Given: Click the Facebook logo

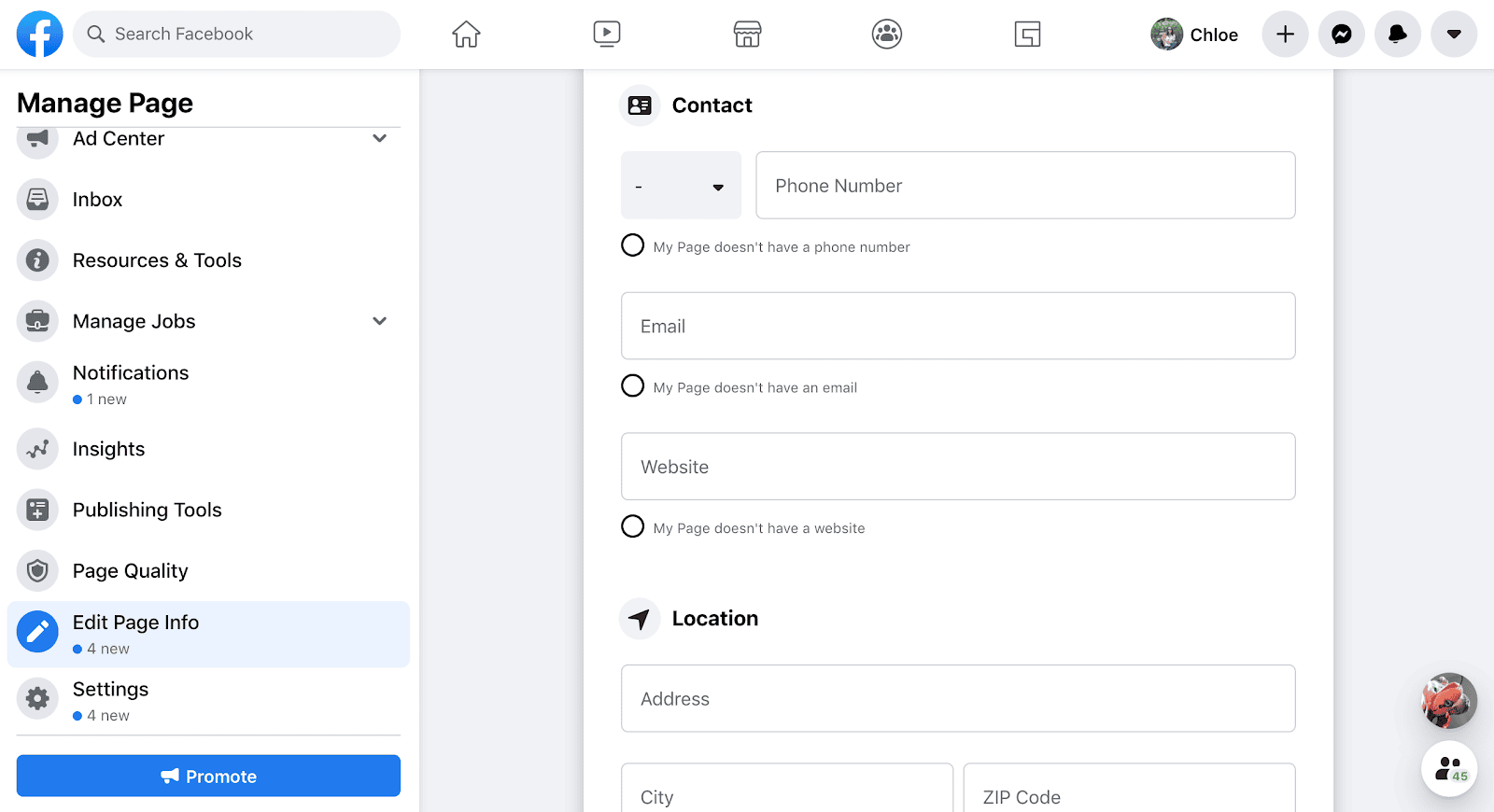Looking at the screenshot, I should click(x=39, y=35).
